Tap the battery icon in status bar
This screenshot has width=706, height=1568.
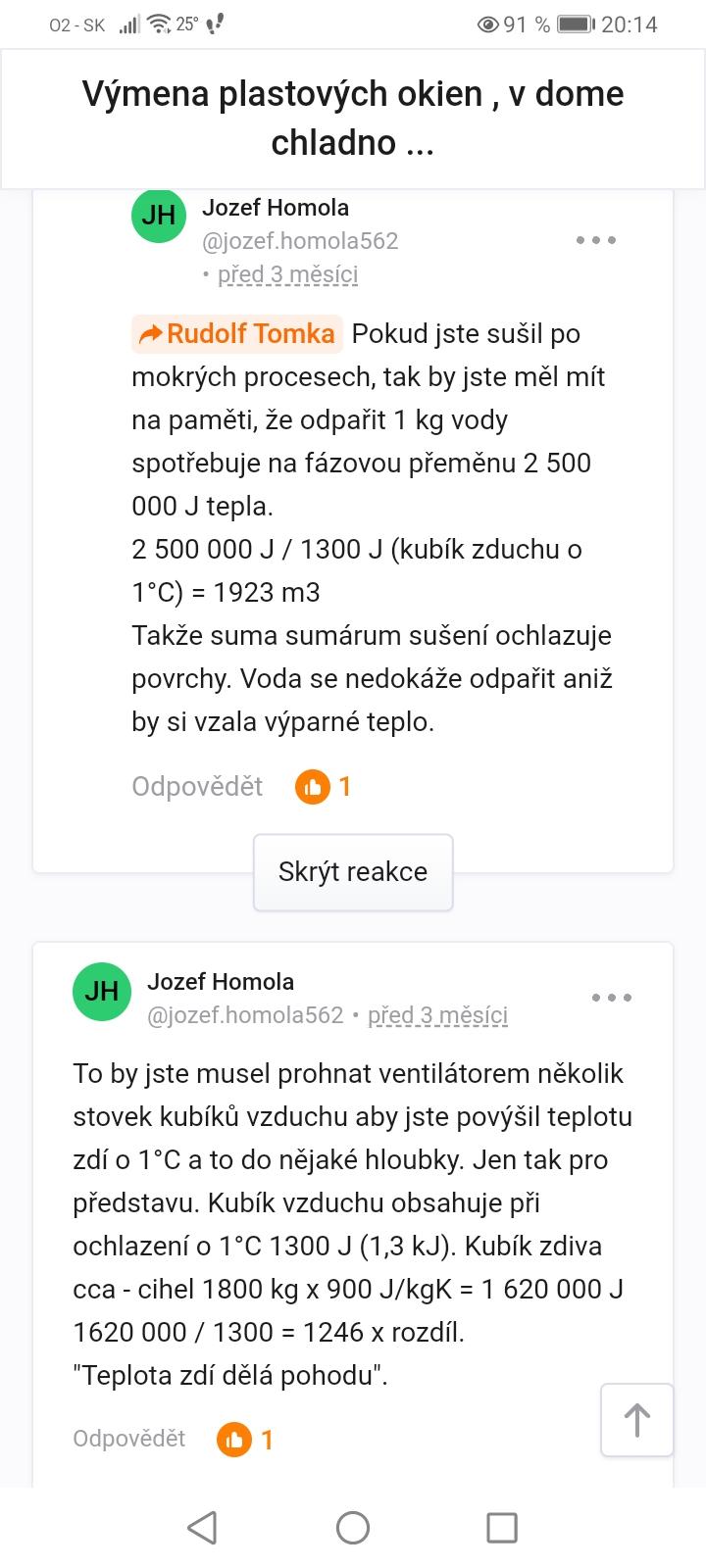(x=576, y=24)
